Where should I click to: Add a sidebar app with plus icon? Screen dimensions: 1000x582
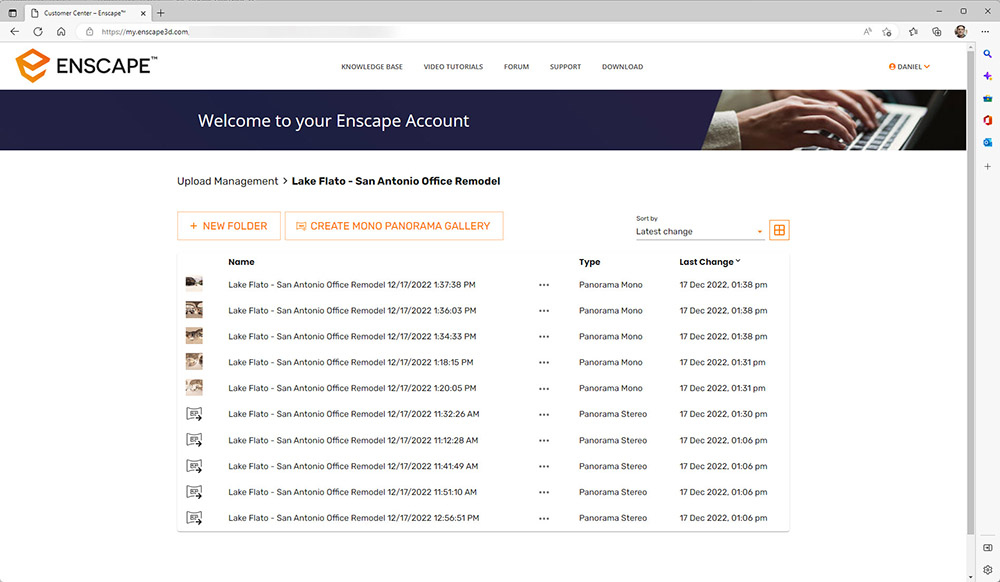(x=987, y=166)
